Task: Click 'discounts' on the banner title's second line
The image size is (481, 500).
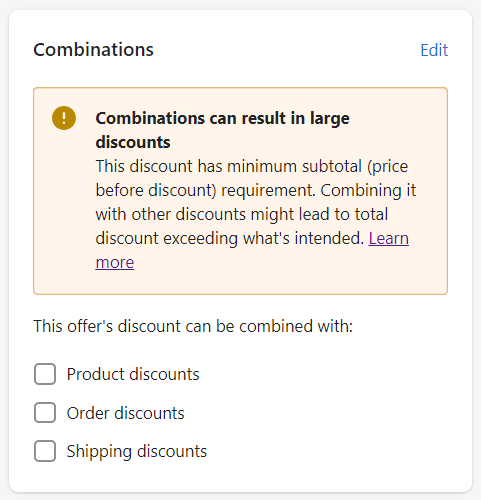Action: [133, 142]
